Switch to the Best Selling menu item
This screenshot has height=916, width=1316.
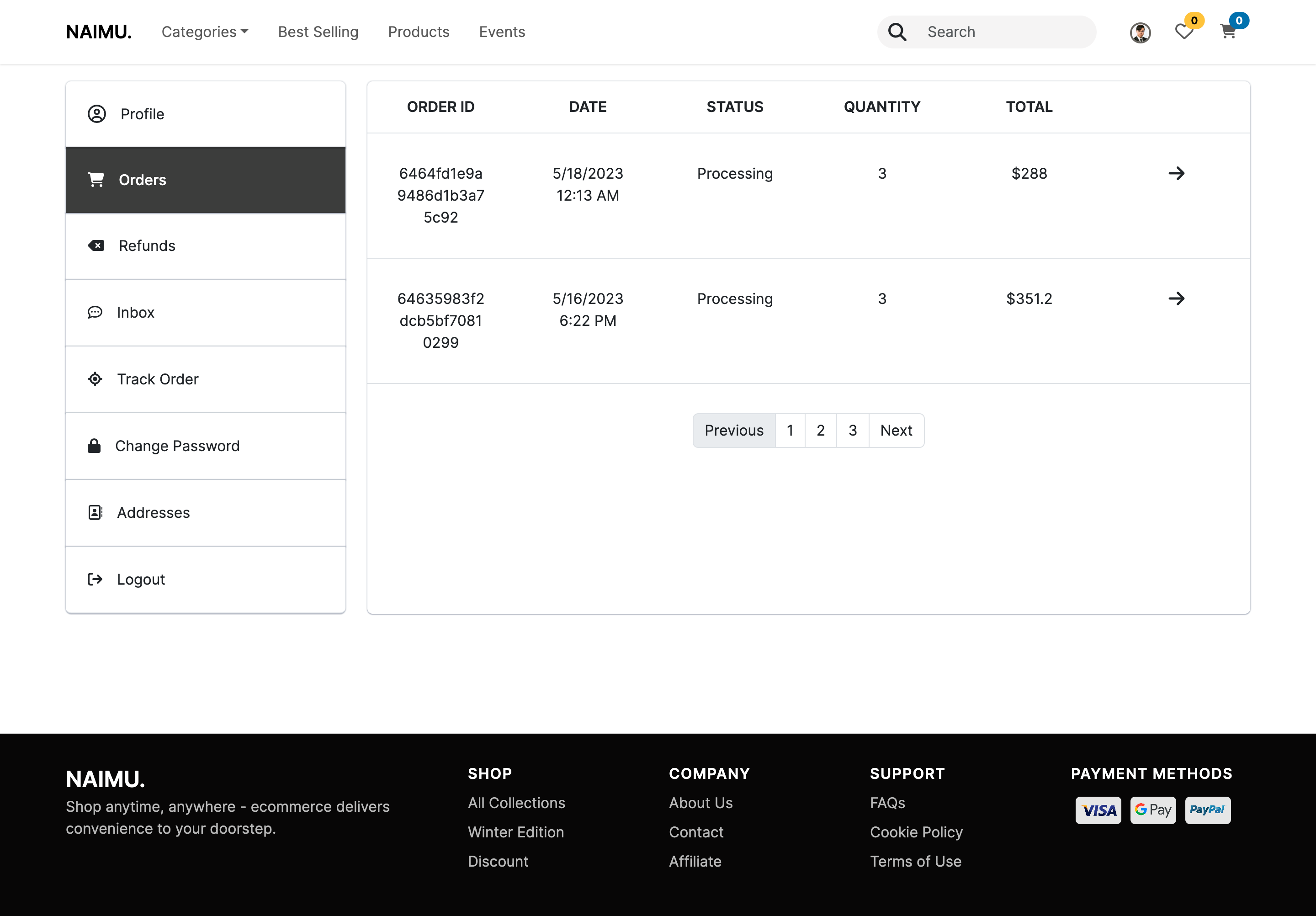(x=318, y=32)
